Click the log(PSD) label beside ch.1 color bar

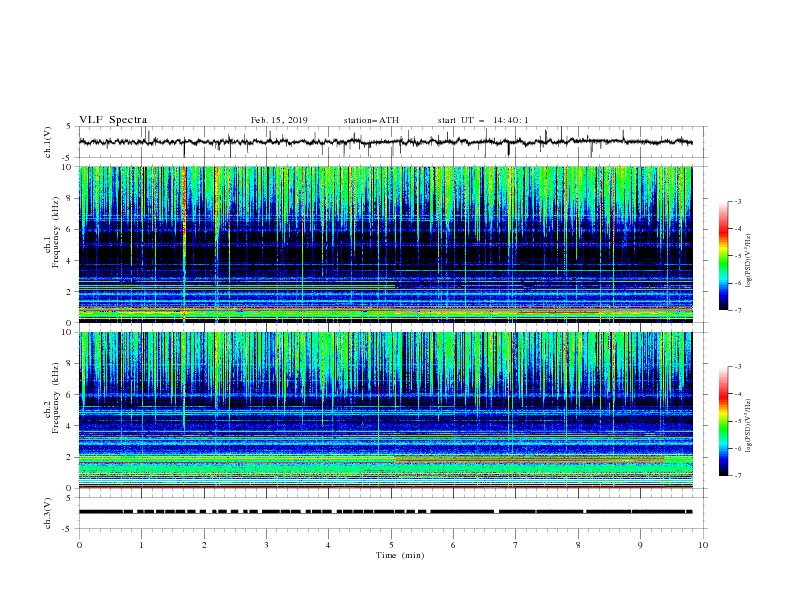point(749,261)
